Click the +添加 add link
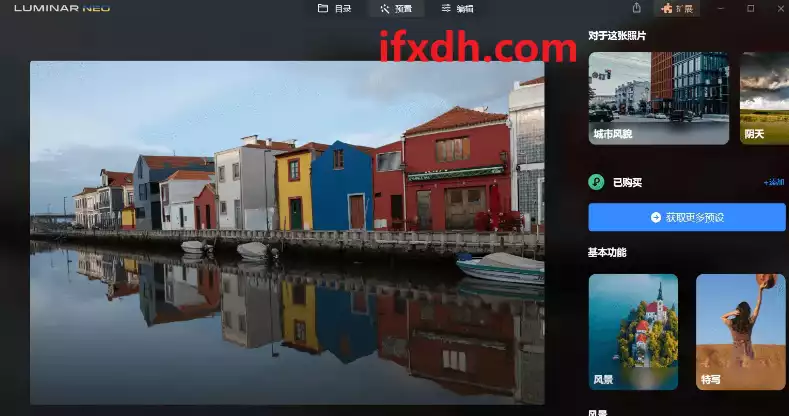The height and width of the screenshot is (416, 789). 773,182
